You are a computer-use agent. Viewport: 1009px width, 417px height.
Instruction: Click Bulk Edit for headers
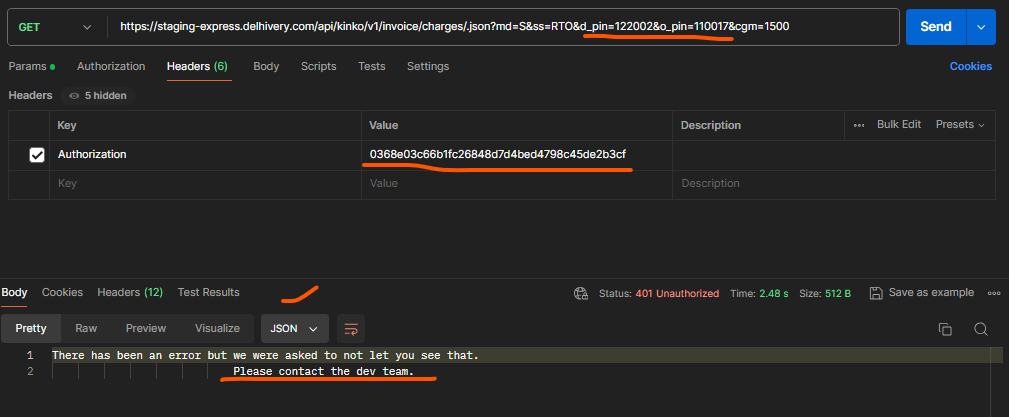898,125
